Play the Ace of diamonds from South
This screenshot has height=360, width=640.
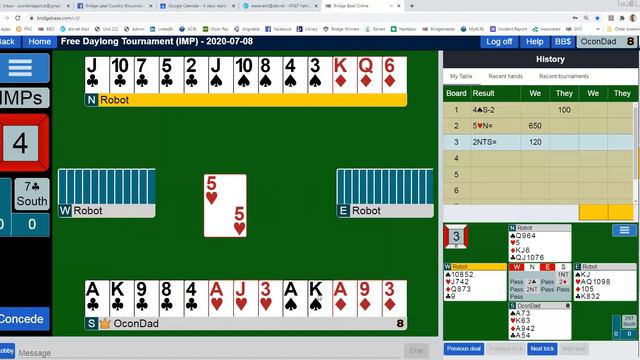(x=345, y=298)
